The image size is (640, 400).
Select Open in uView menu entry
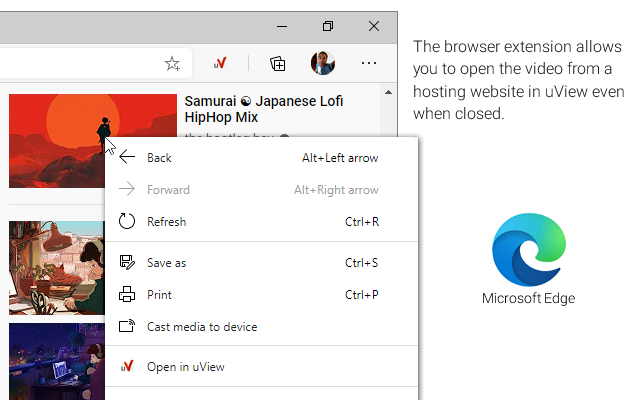pyautogui.click(x=186, y=367)
